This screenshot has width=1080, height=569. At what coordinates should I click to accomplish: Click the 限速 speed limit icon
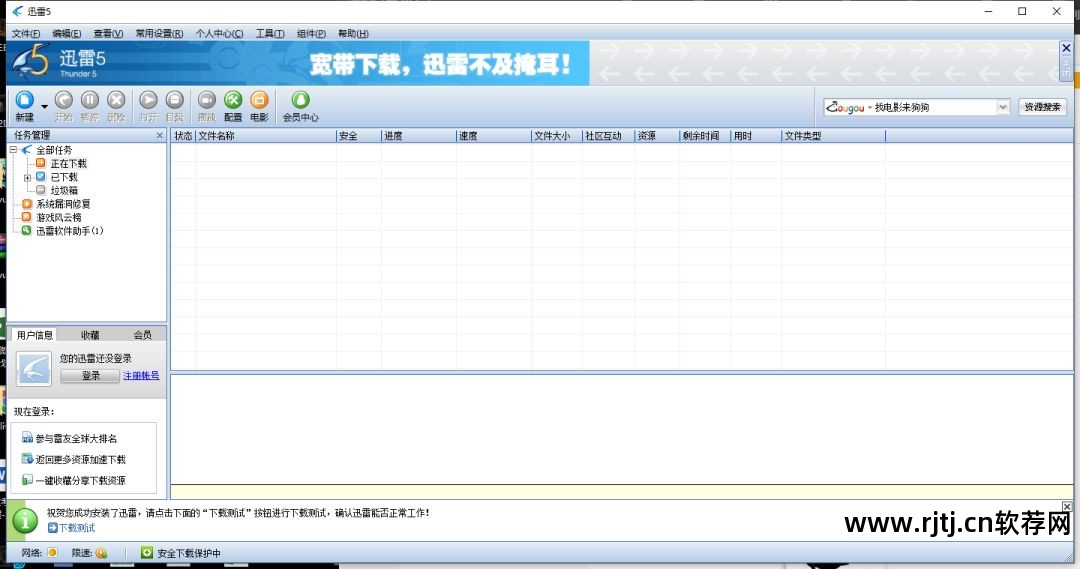pyautogui.click(x=101, y=552)
